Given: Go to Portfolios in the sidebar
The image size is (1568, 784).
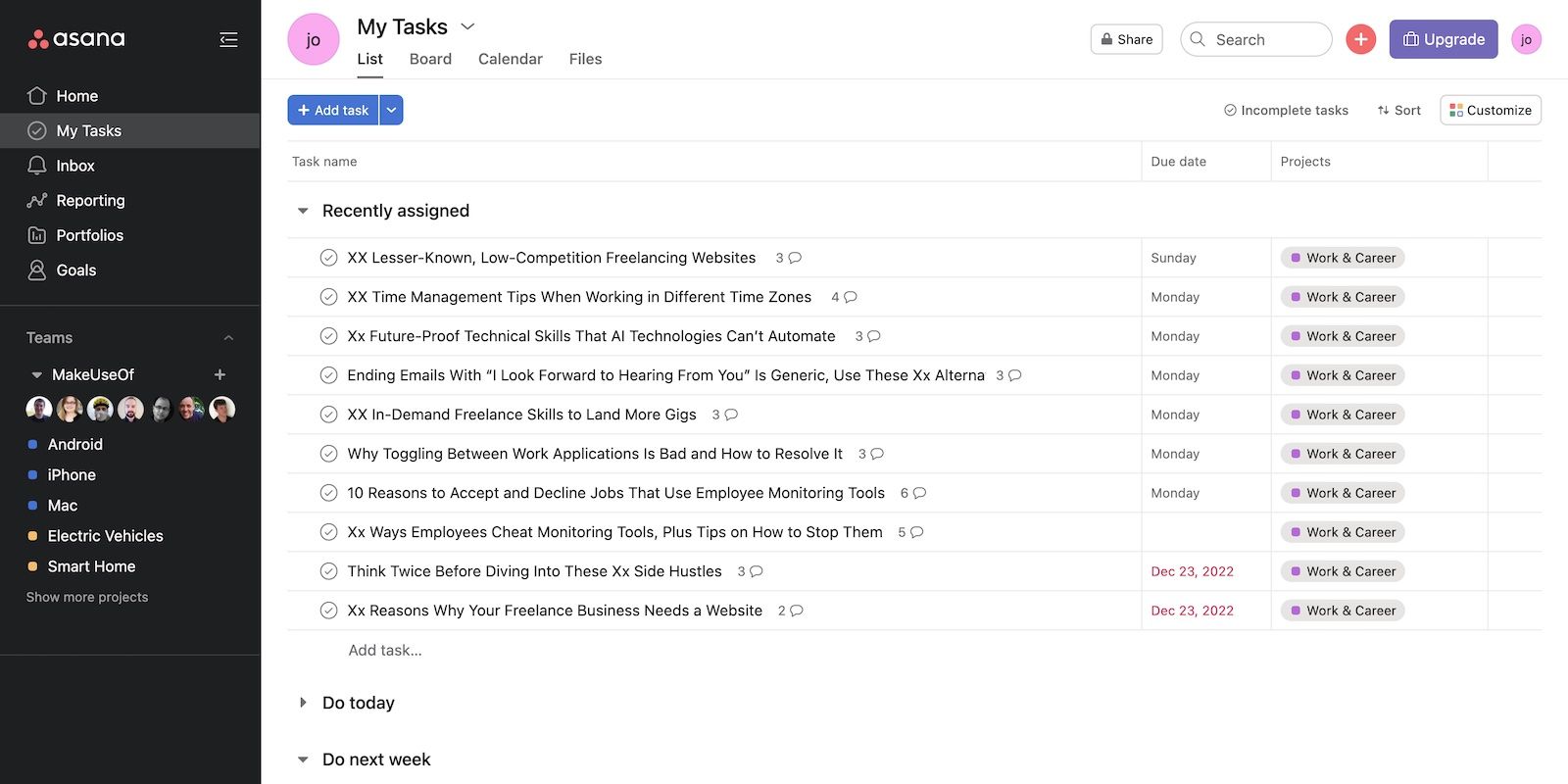Looking at the screenshot, I should [89, 235].
